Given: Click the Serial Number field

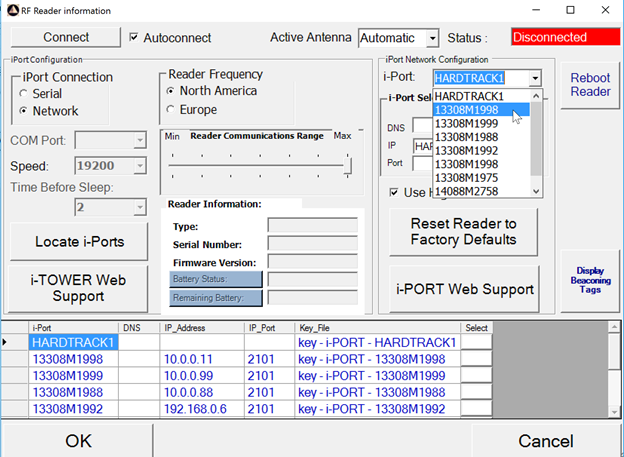Looking at the screenshot, I should pos(312,243).
